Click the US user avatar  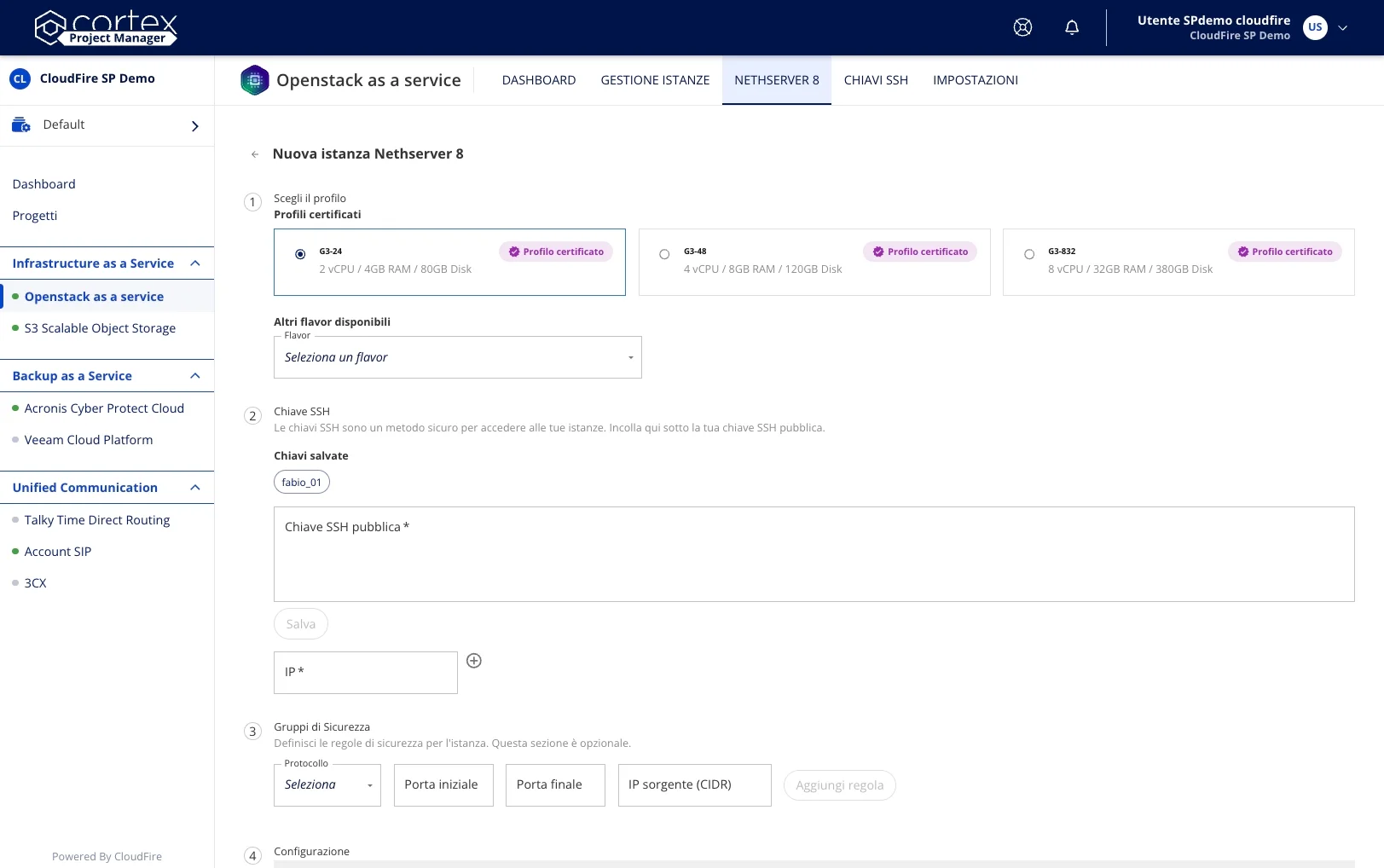(x=1314, y=26)
